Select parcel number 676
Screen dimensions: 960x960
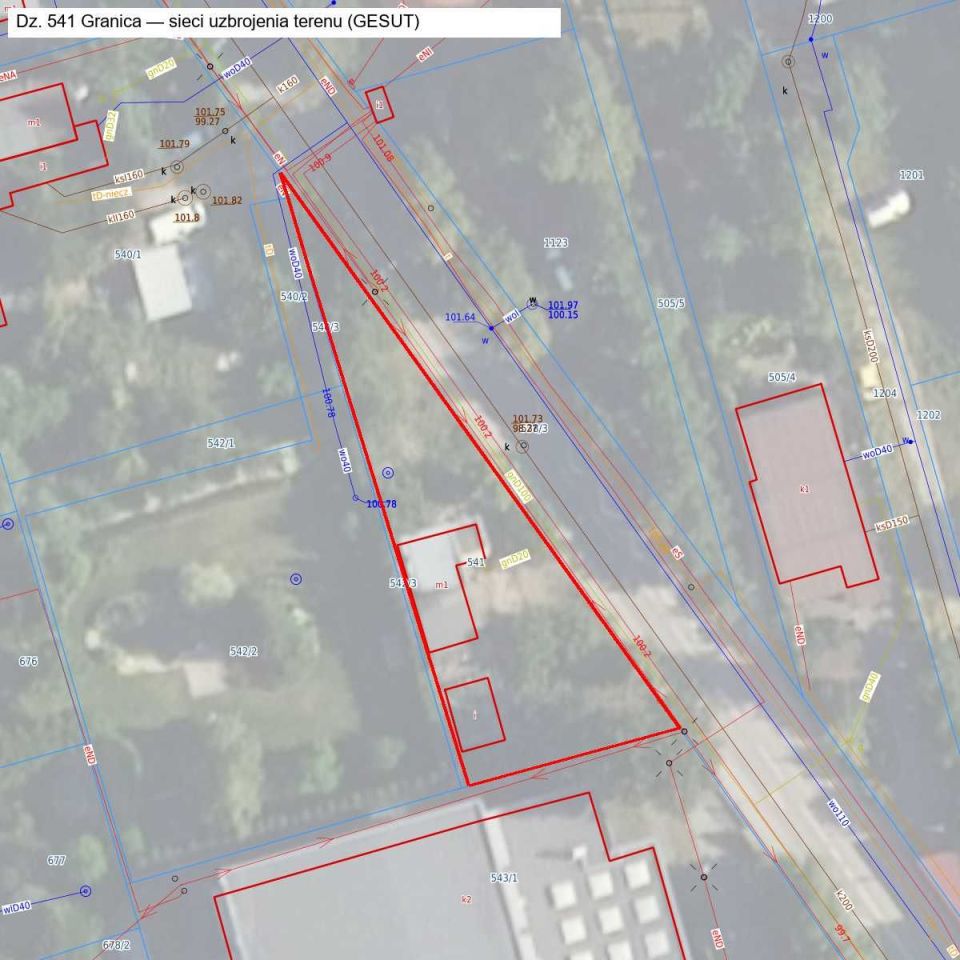click(28, 661)
